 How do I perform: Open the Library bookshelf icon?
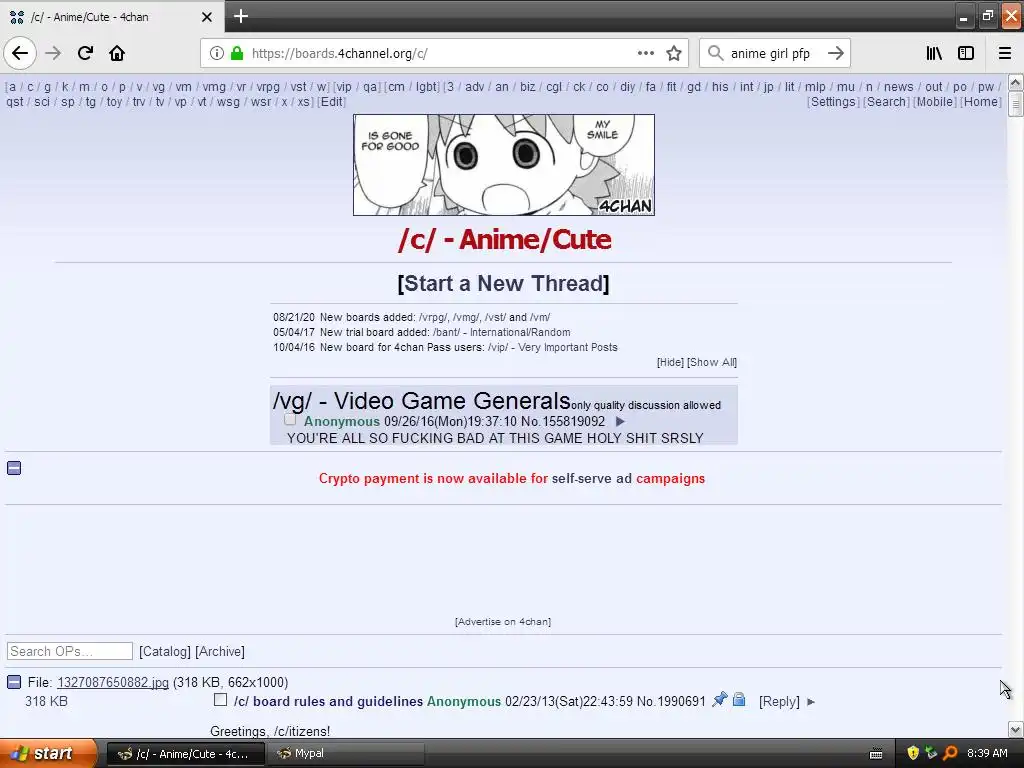click(935, 53)
